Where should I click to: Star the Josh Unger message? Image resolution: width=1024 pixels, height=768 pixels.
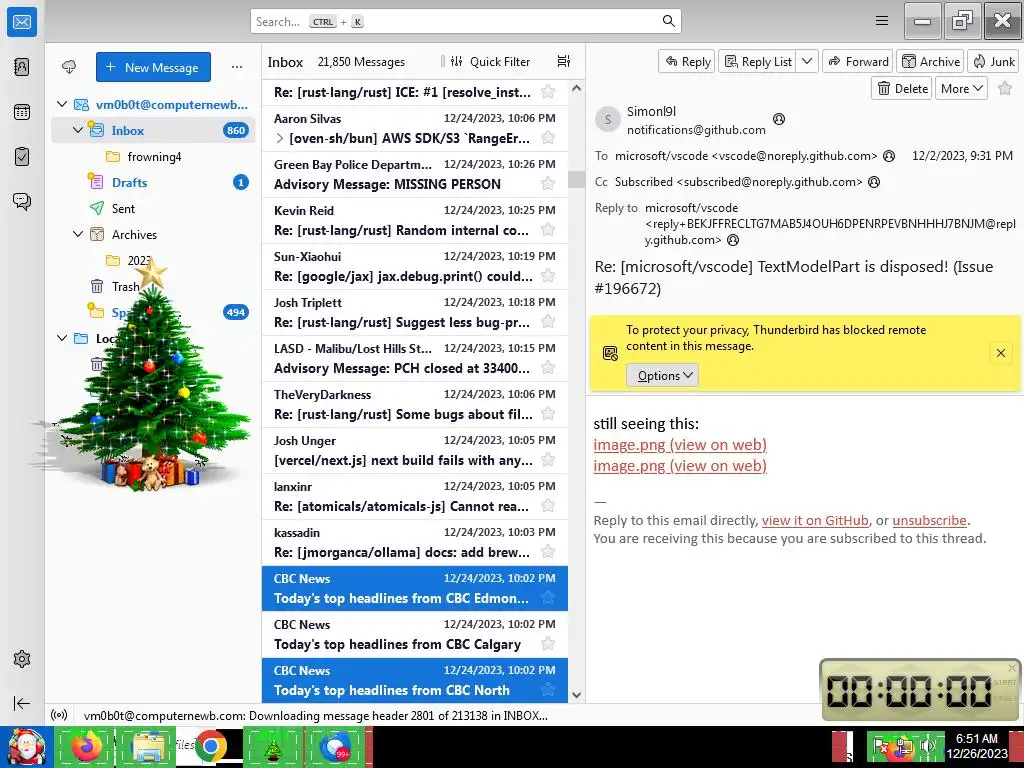(548, 460)
